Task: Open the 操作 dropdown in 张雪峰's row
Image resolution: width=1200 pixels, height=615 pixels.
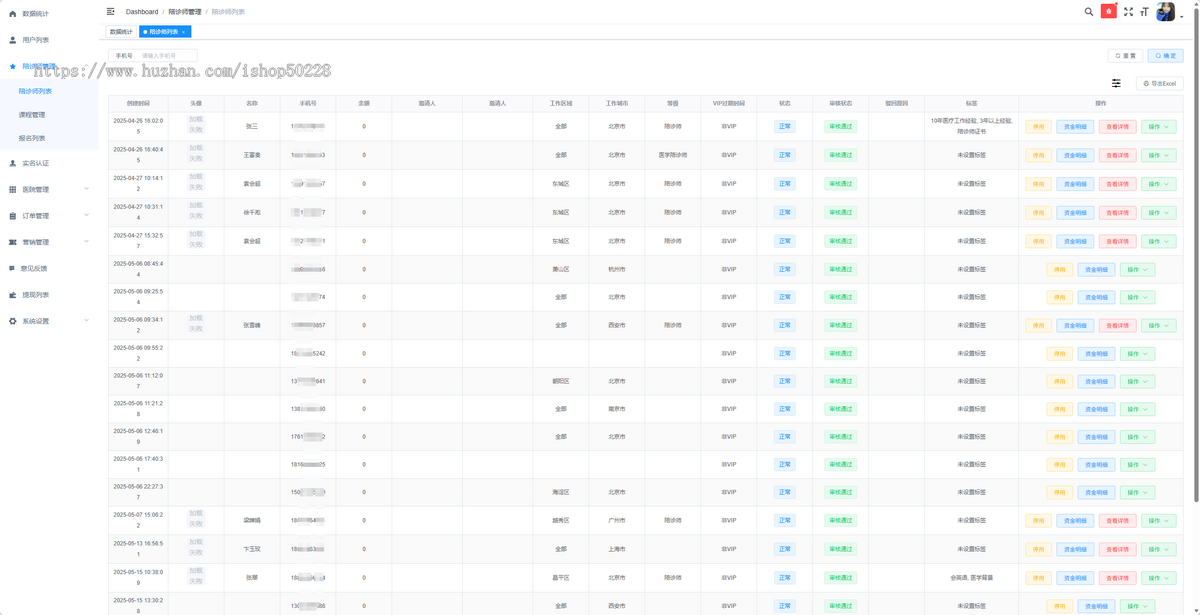Action: click(1159, 325)
